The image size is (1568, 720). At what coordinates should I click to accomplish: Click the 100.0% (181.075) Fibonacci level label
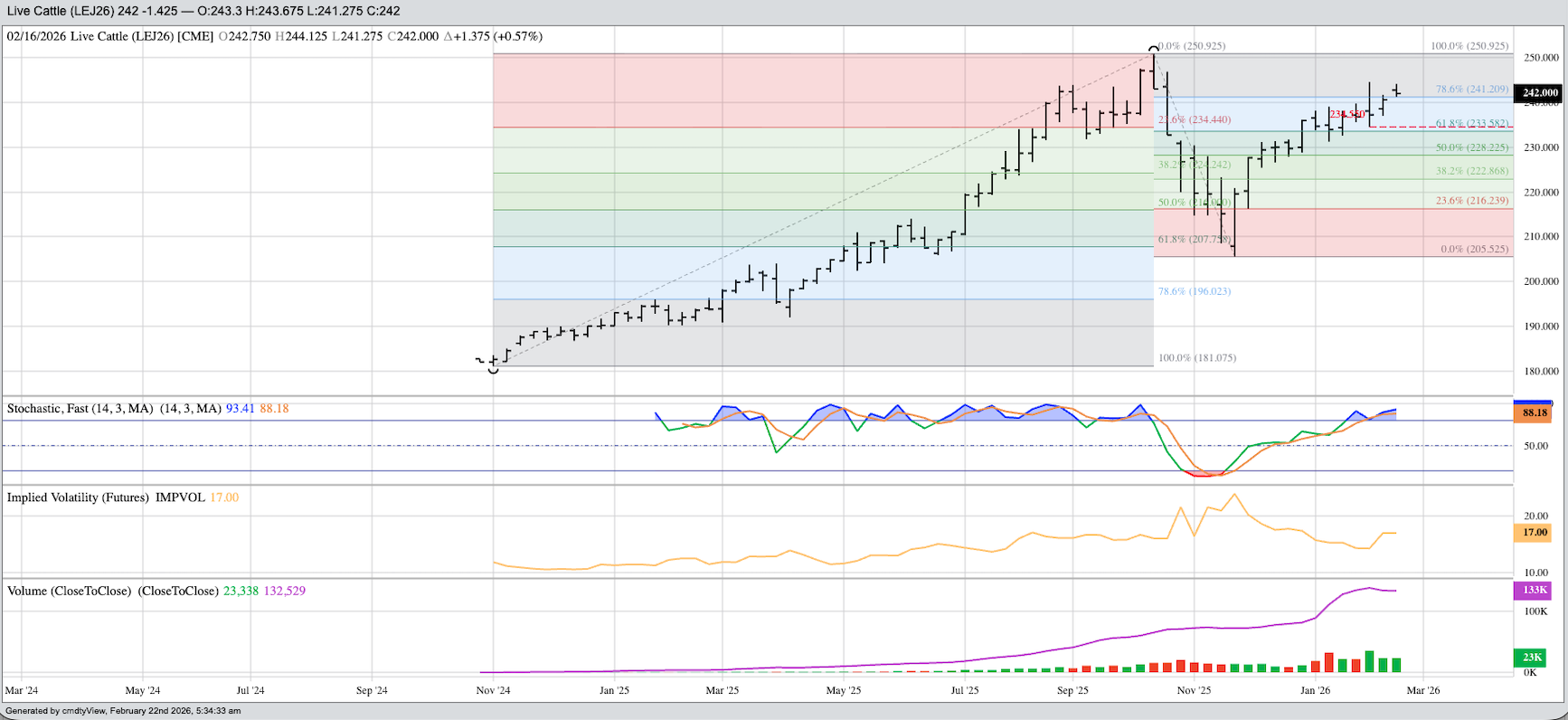tap(1196, 358)
